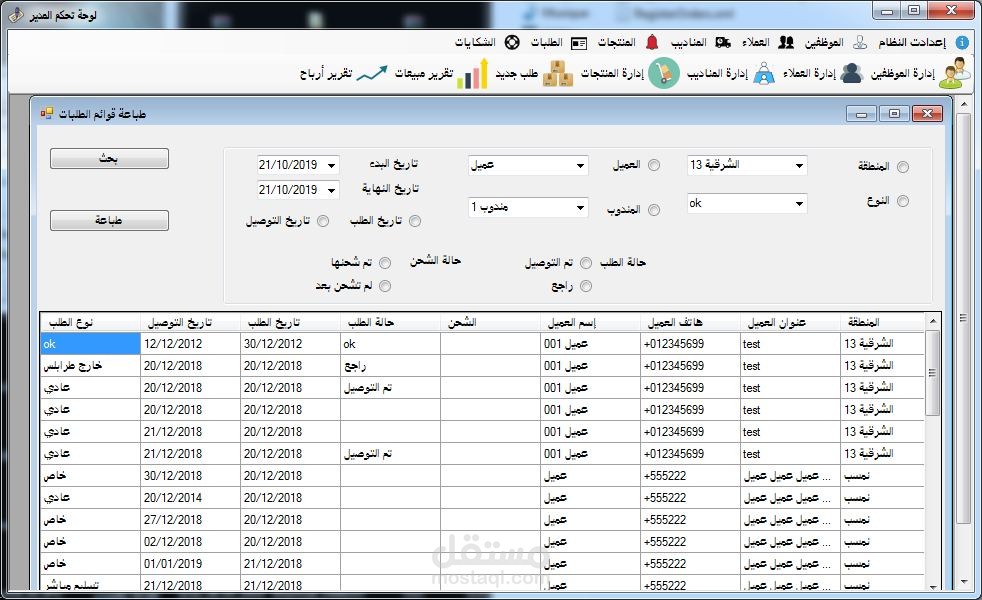Click the طلب جديد toolbar label

[517, 73]
